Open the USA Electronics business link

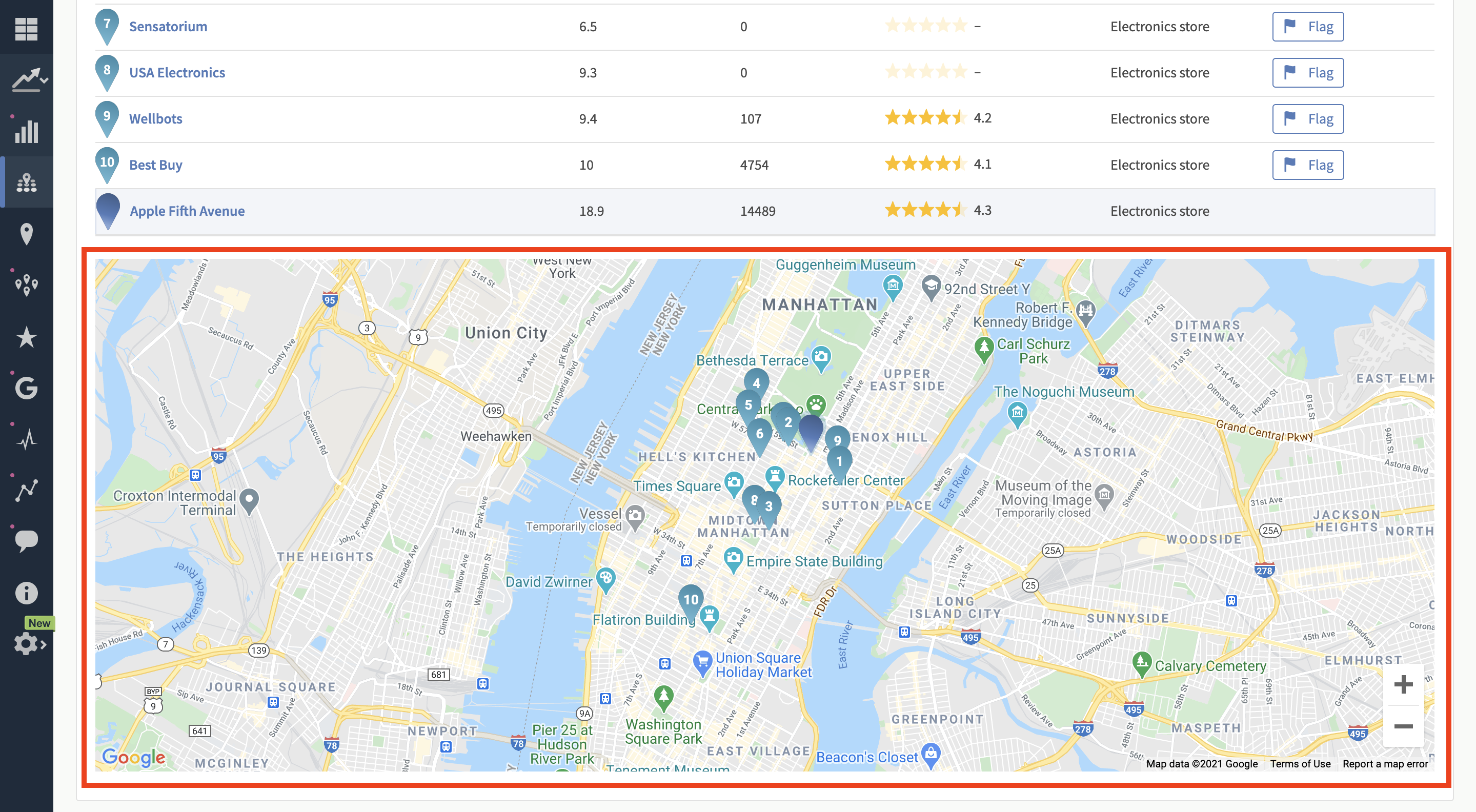pyautogui.click(x=177, y=73)
